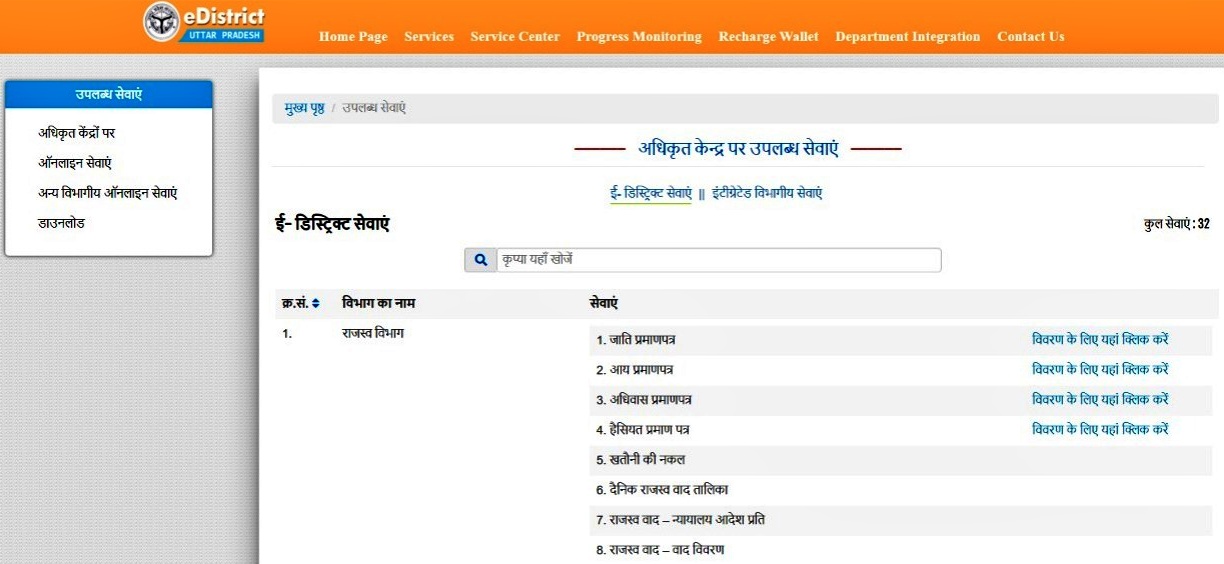The height and width of the screenshot is (564, 1224).
Task: Click the अधिवास प्रमाणपत्र service row
Action: pos(900,400)
